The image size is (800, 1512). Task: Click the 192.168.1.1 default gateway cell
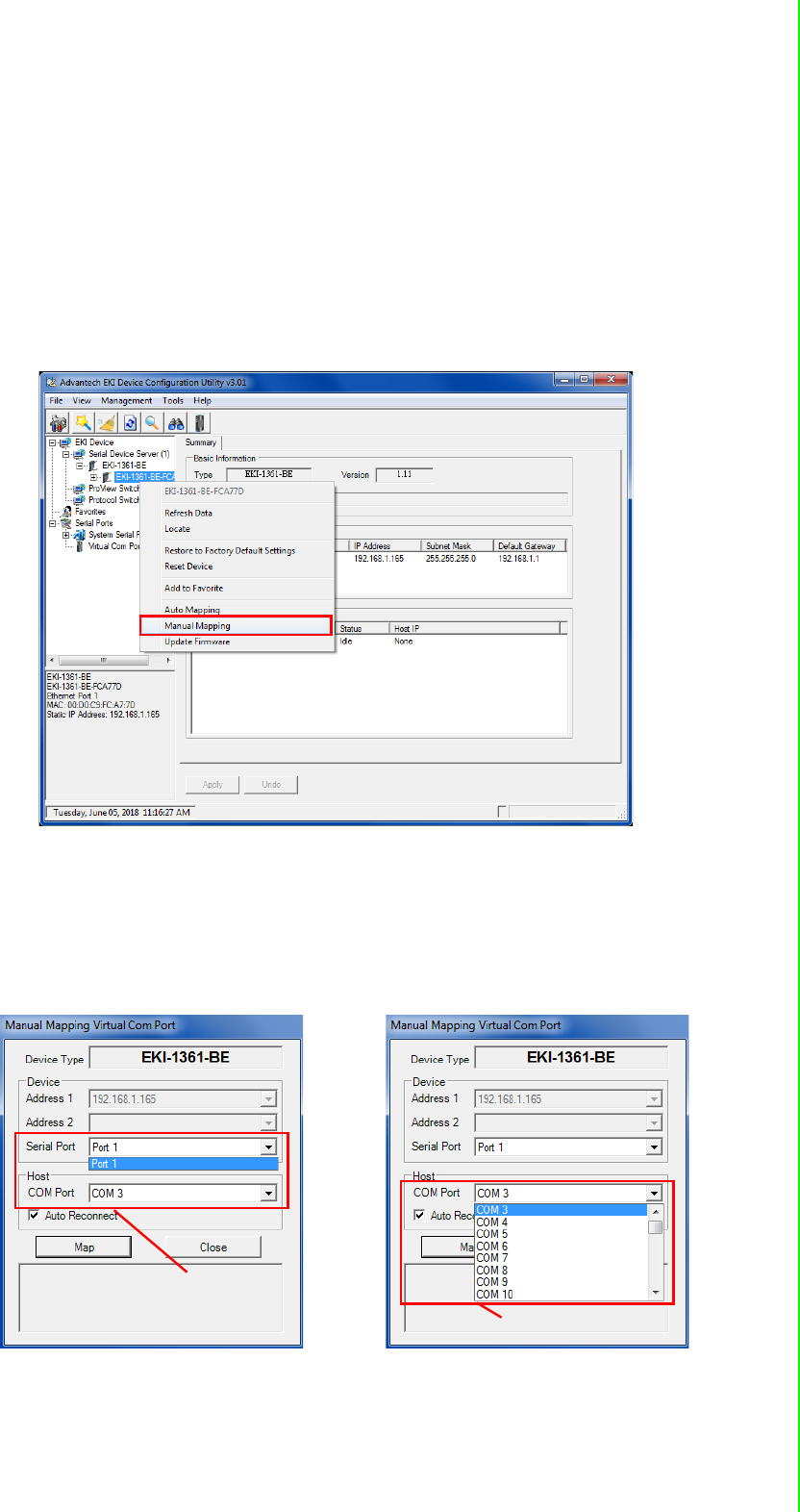click(x=519, y=559)
